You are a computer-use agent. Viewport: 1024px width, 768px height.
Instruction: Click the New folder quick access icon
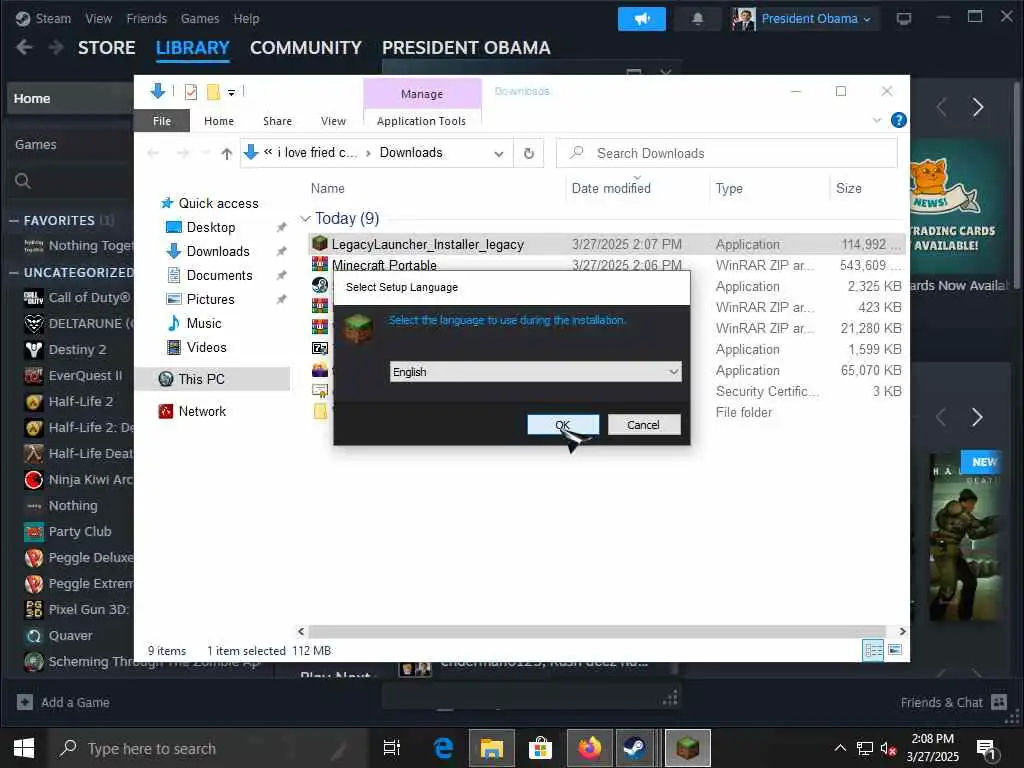click(213, 92)
